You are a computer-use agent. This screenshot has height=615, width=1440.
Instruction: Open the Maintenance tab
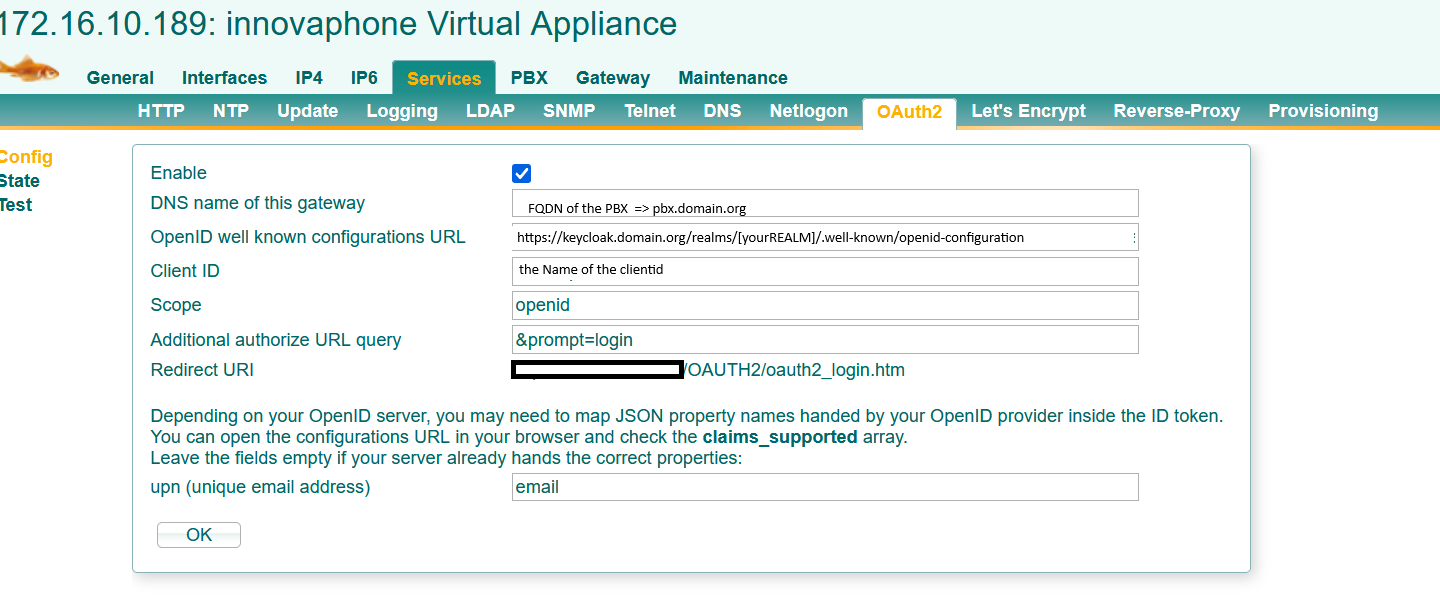tap(732, 78)
